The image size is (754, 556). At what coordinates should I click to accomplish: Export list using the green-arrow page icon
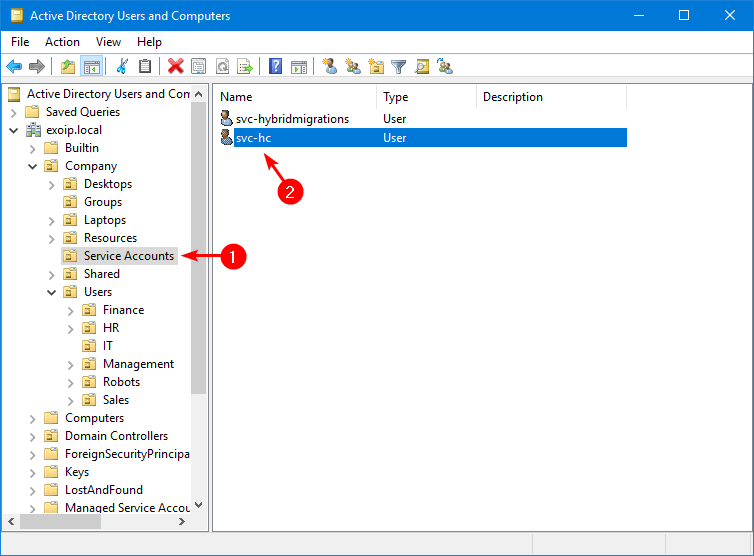pyautogui.click(x=245, y=66)
